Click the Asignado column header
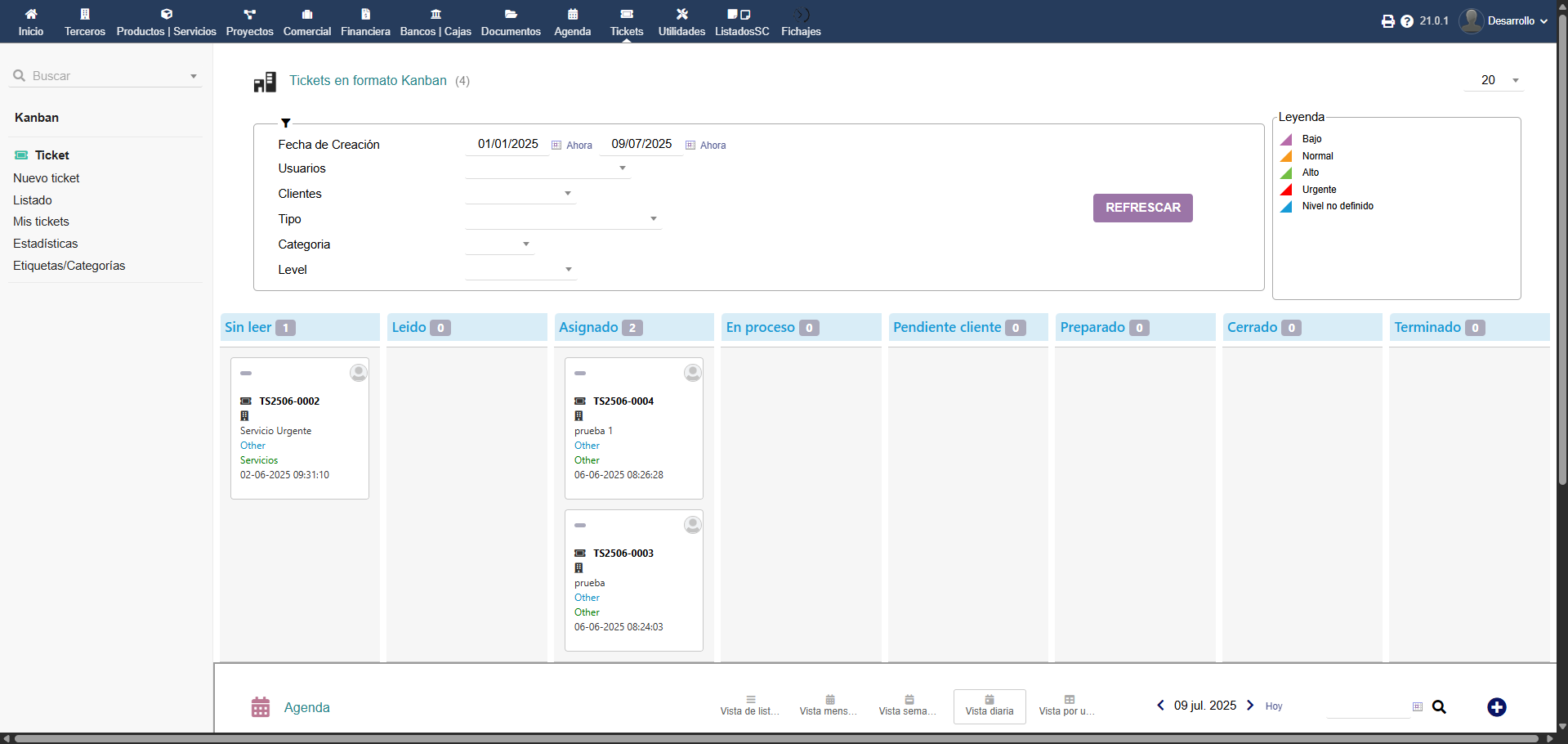1568x744 pixels. pyautogui.click(x=634, y=327)
